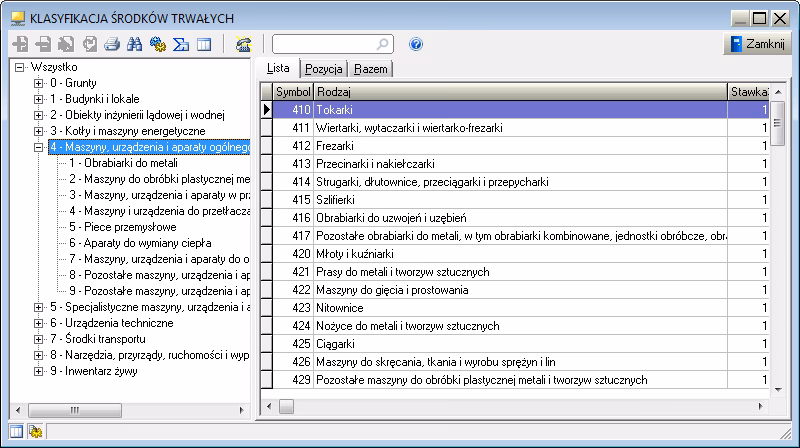
Task: Click the gear icon in status bar
Action: 34,431
